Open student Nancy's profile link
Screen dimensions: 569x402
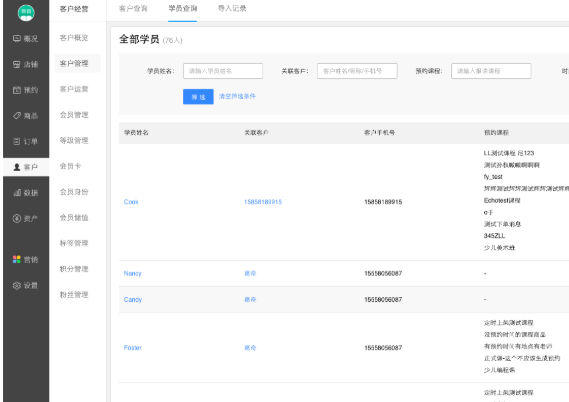tap(132, 274)
